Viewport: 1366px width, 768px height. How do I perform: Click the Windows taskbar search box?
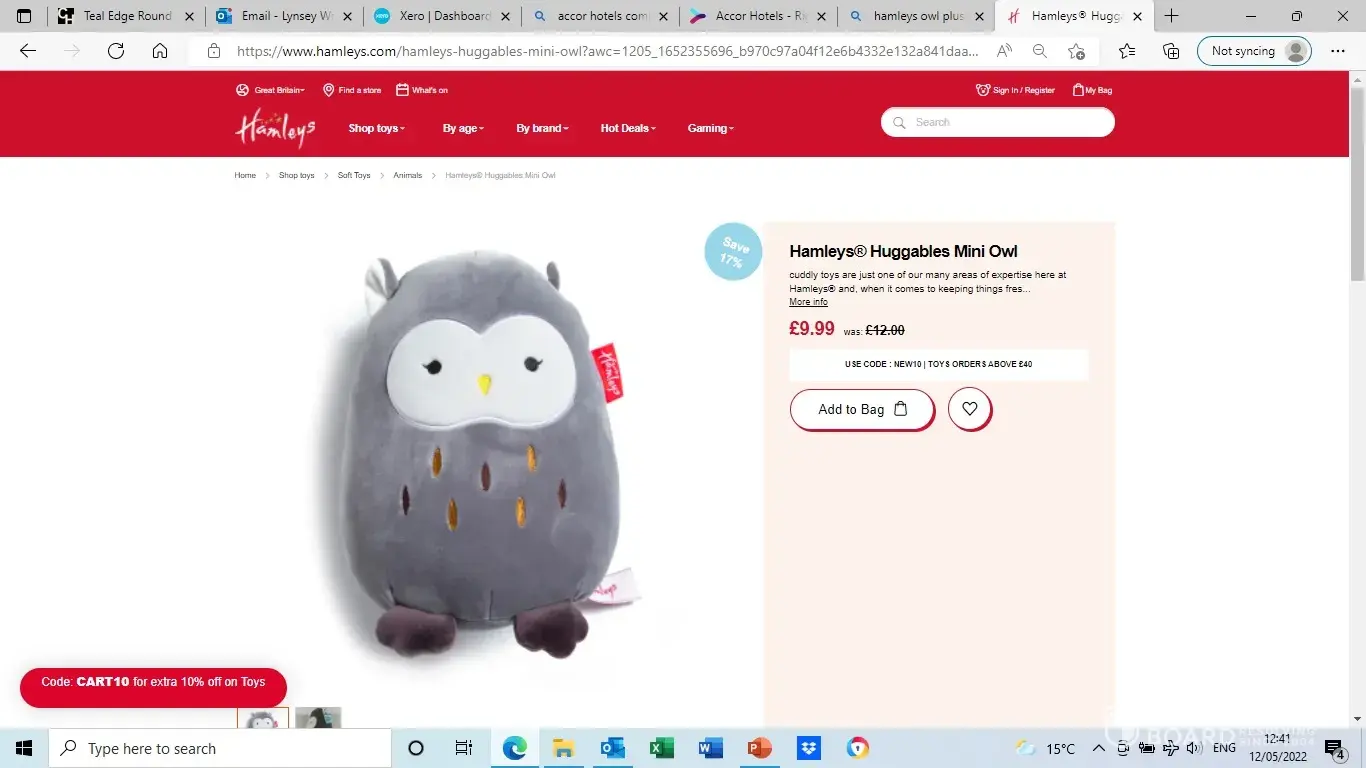[220, 748]
